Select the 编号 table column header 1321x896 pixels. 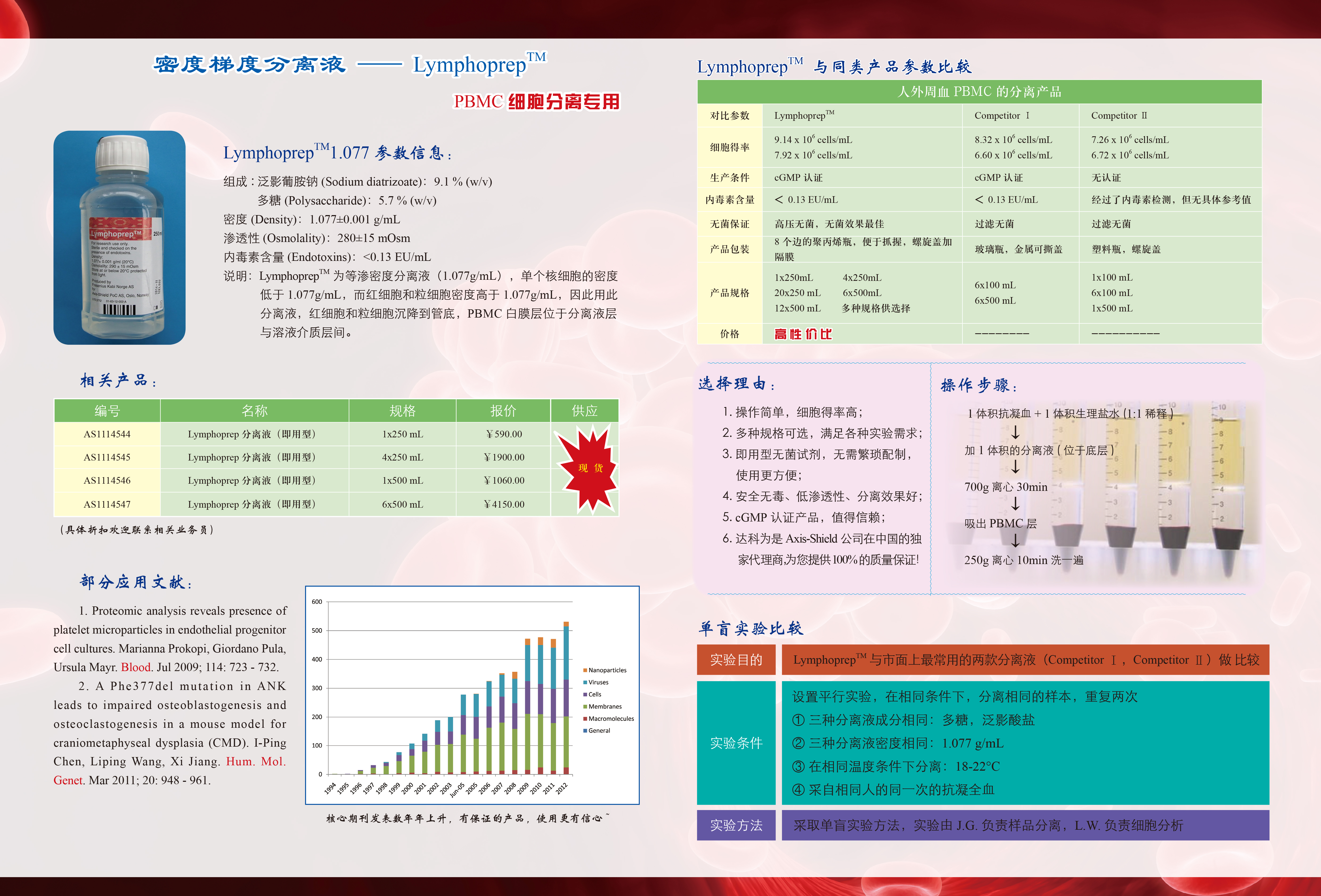coord(107,411)
